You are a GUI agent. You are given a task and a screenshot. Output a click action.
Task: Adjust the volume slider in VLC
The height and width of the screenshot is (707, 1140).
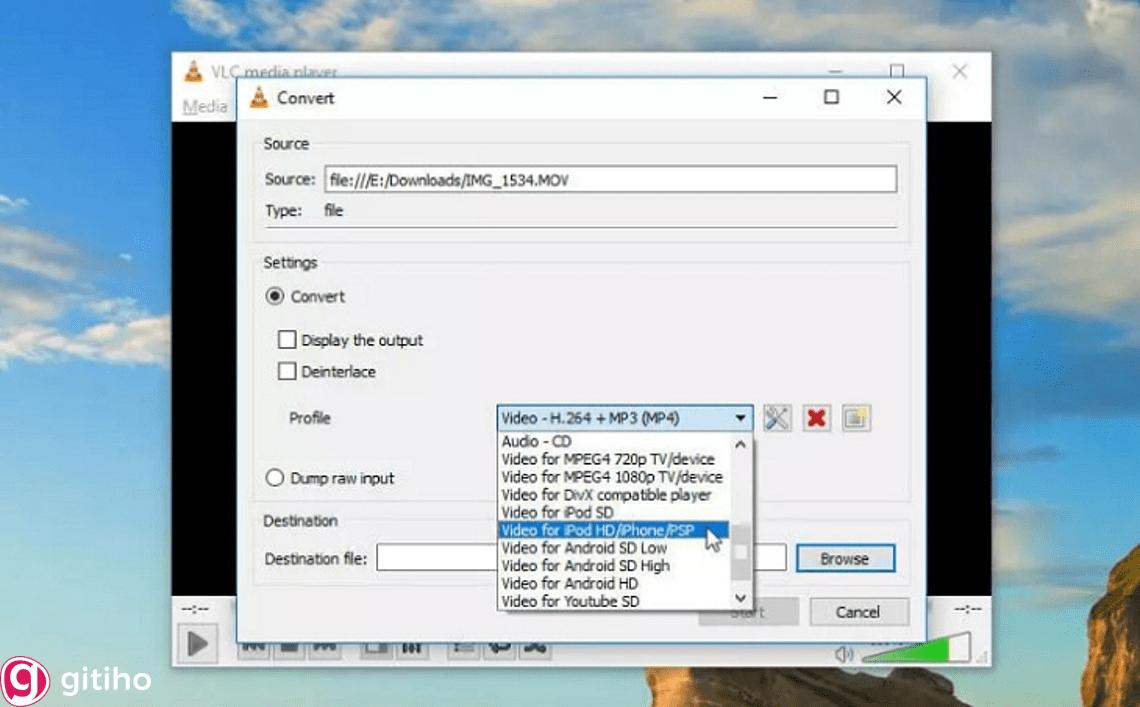[920, 648]
